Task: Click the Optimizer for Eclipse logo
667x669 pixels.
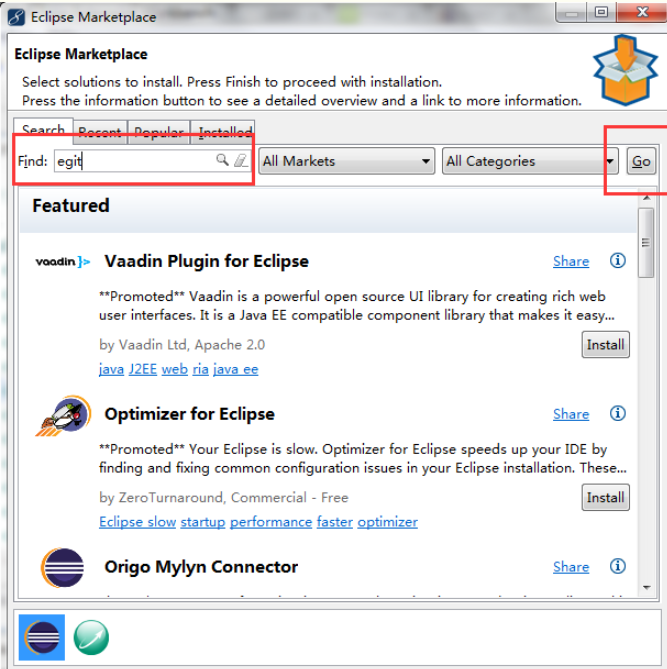Action: (63, 416)
